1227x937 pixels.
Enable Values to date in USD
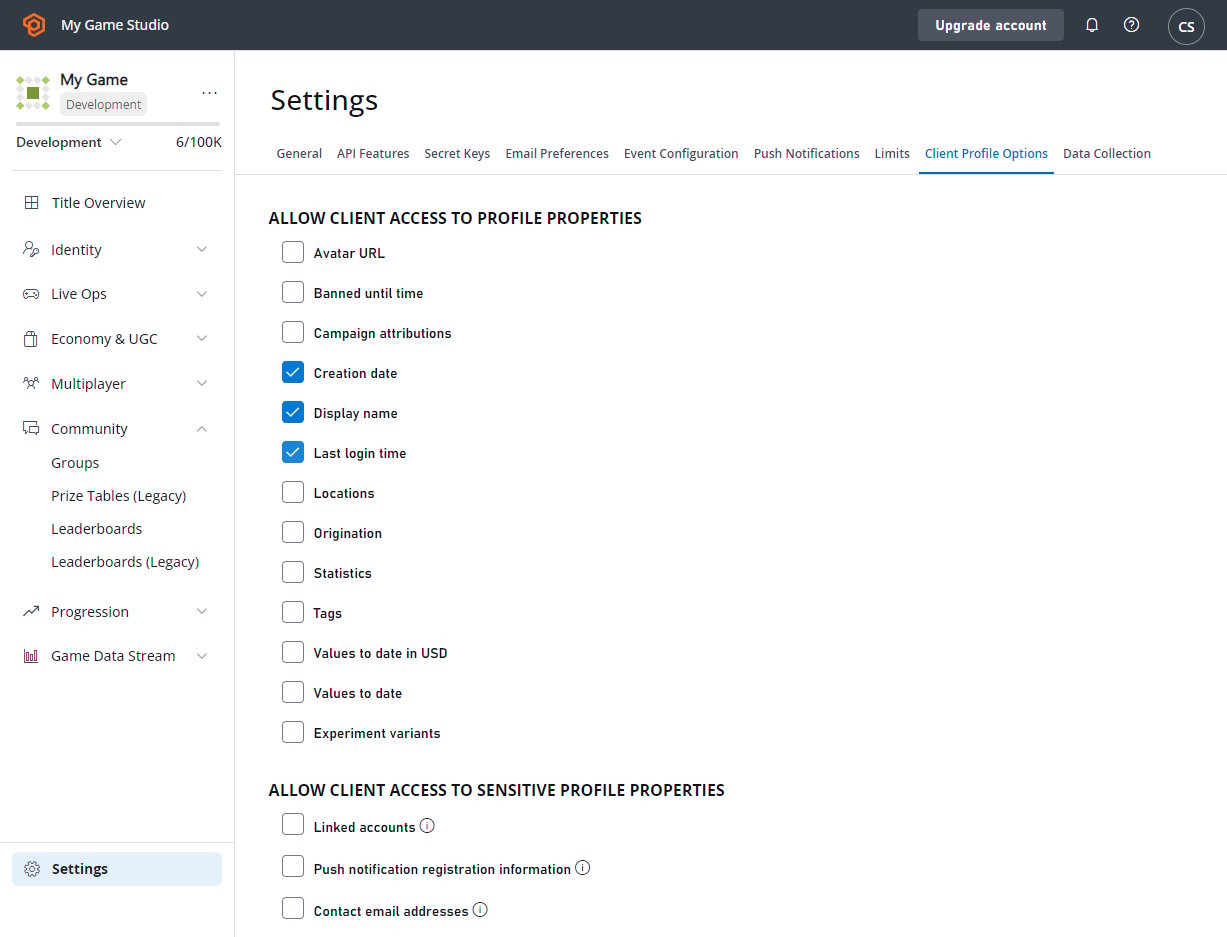tap(293, 652)
